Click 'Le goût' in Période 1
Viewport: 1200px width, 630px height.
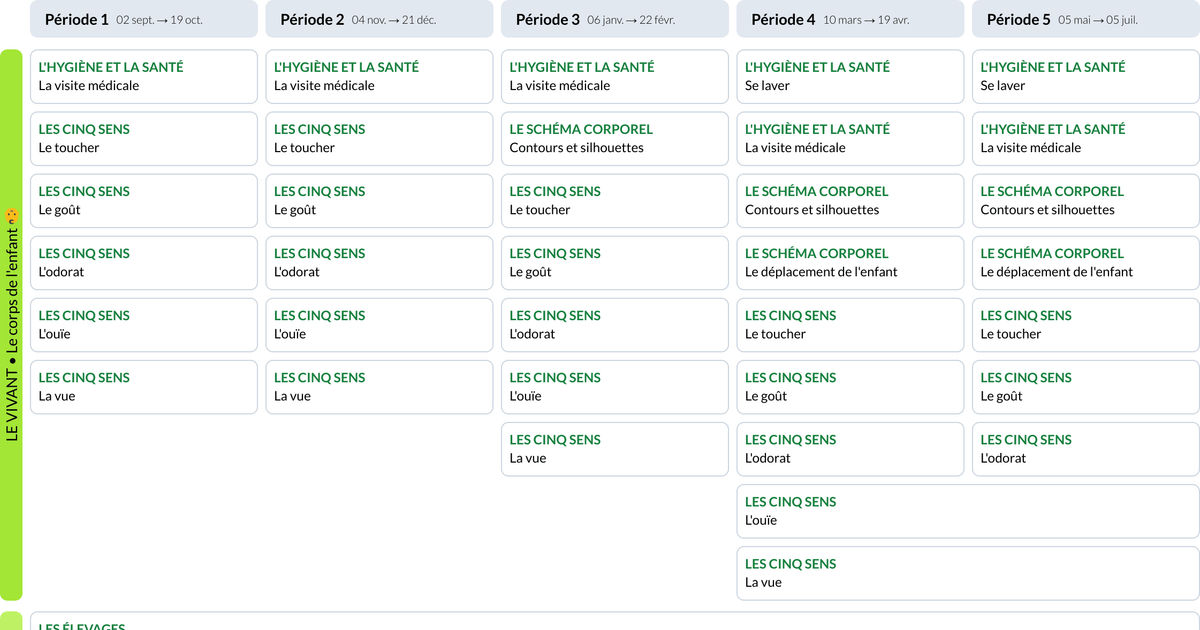click(x=143, y=200)
